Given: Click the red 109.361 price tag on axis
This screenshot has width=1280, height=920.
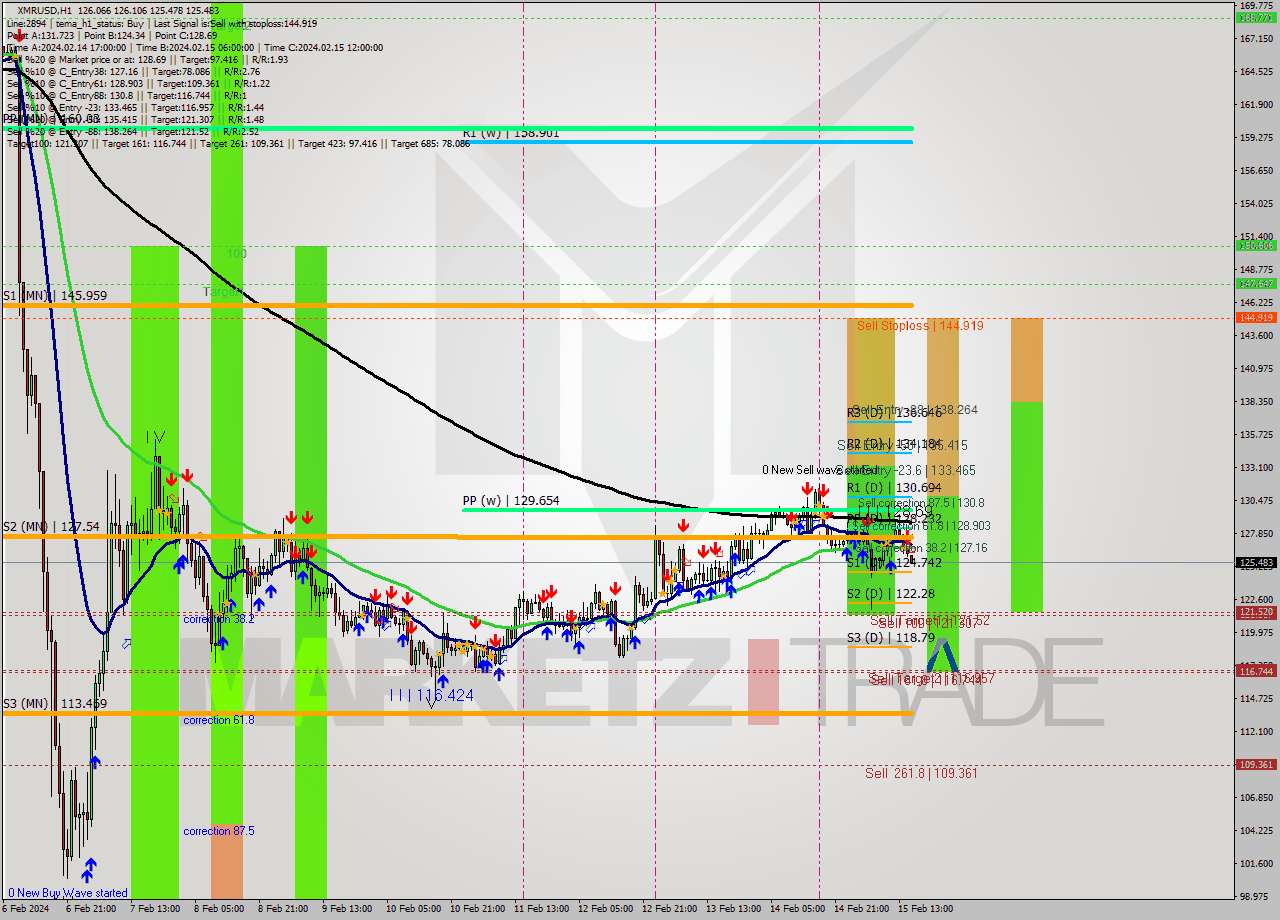Looking at the screenshot, I should [1256, 765].
